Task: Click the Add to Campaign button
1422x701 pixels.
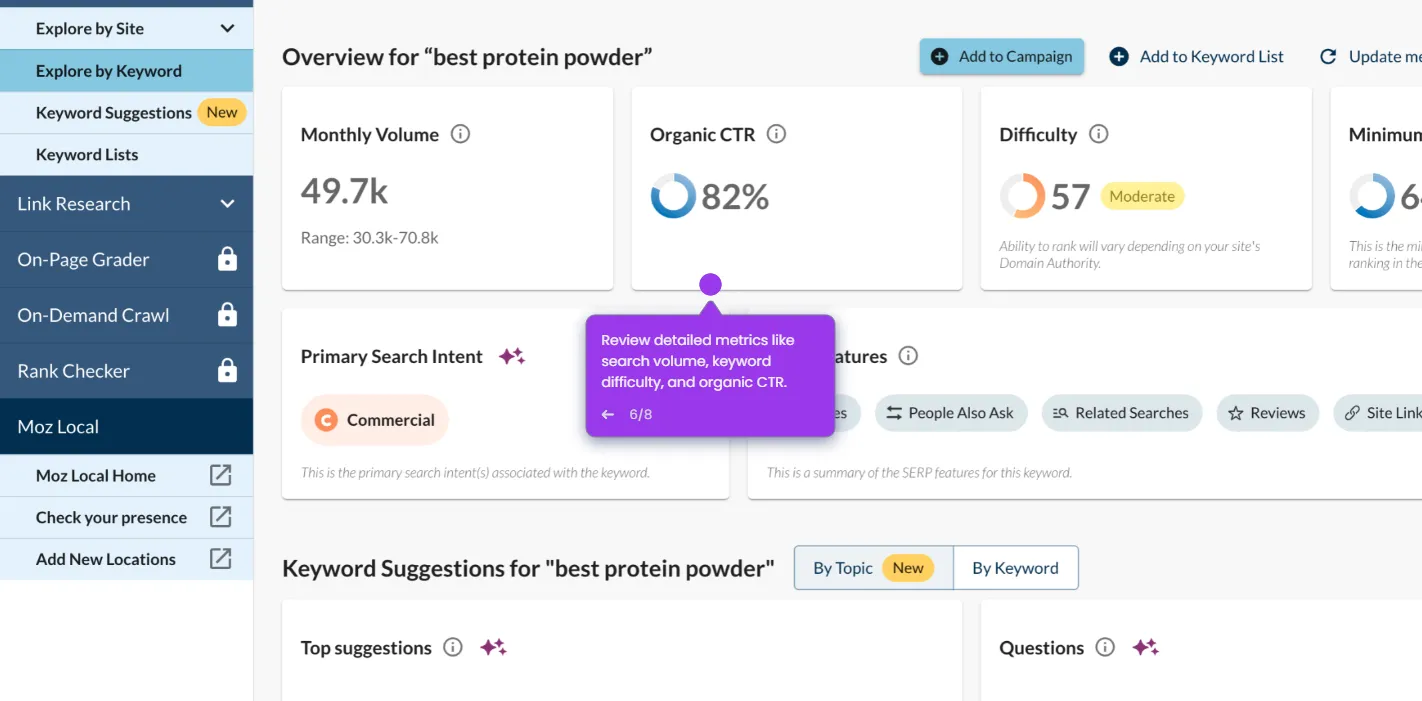Action: pos(1002,57)
